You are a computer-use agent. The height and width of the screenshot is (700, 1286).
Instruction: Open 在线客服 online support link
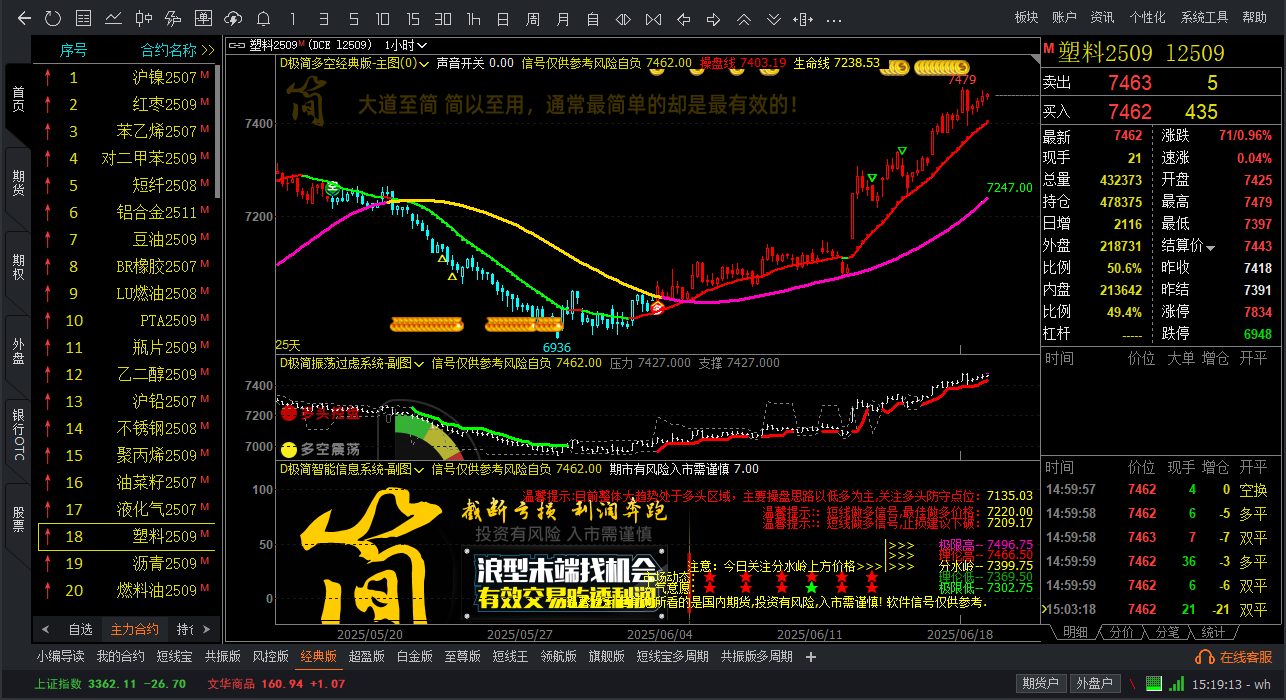1236,657
